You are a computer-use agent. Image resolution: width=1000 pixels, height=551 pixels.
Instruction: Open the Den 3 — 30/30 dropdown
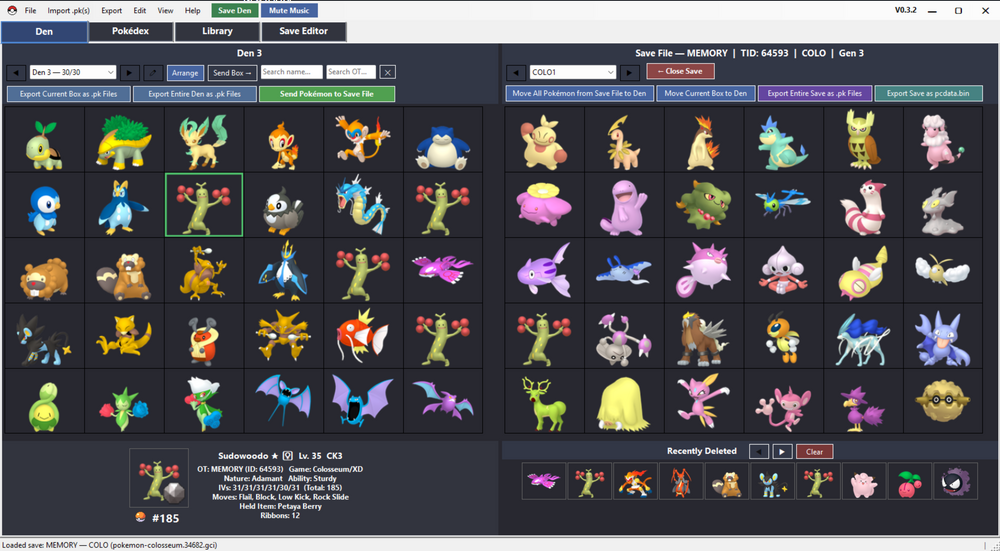coord(73,73)
